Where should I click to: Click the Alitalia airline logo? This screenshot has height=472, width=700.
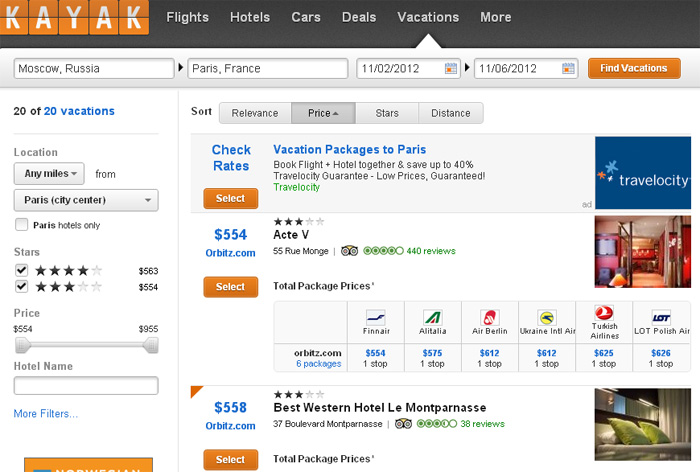pyautogui.click(x=433, y=317)
